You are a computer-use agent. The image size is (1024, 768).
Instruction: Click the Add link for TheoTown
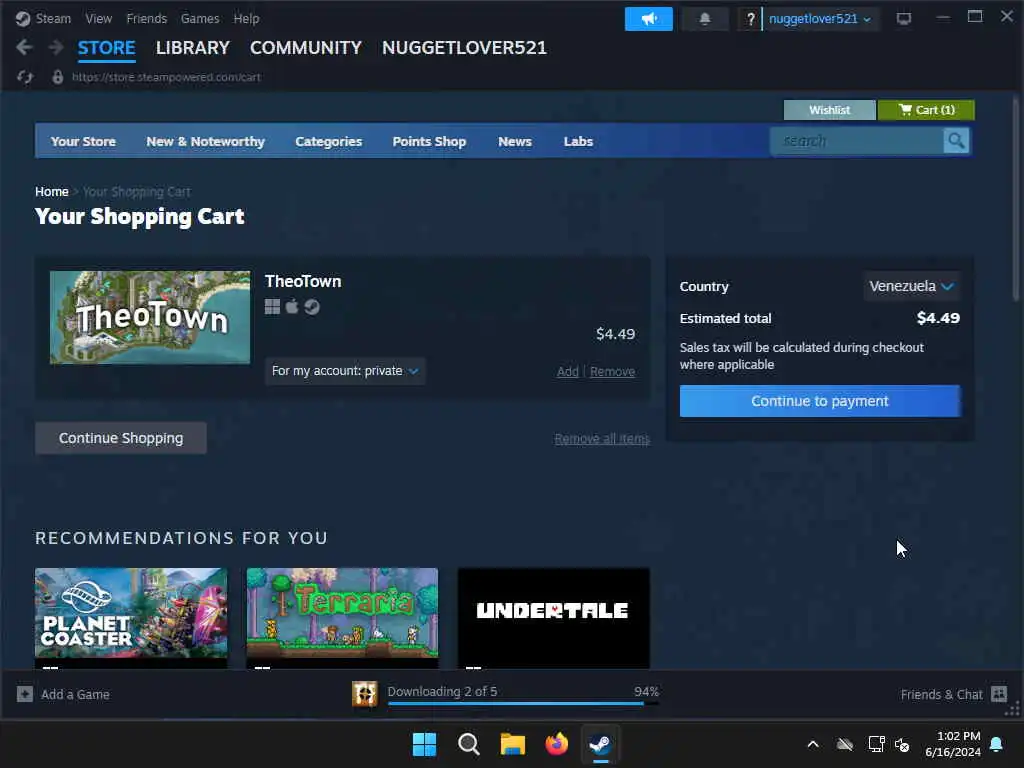click(x=568, y=372)
